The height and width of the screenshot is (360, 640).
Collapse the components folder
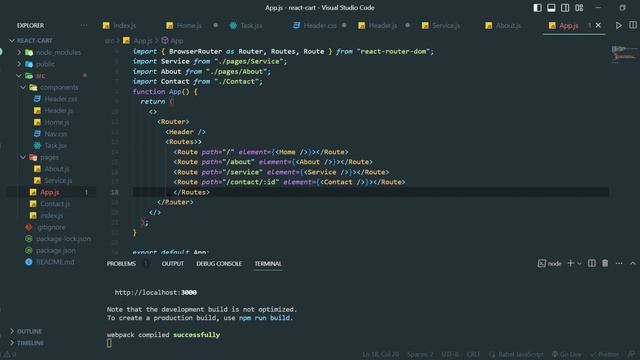pos(23,87)
